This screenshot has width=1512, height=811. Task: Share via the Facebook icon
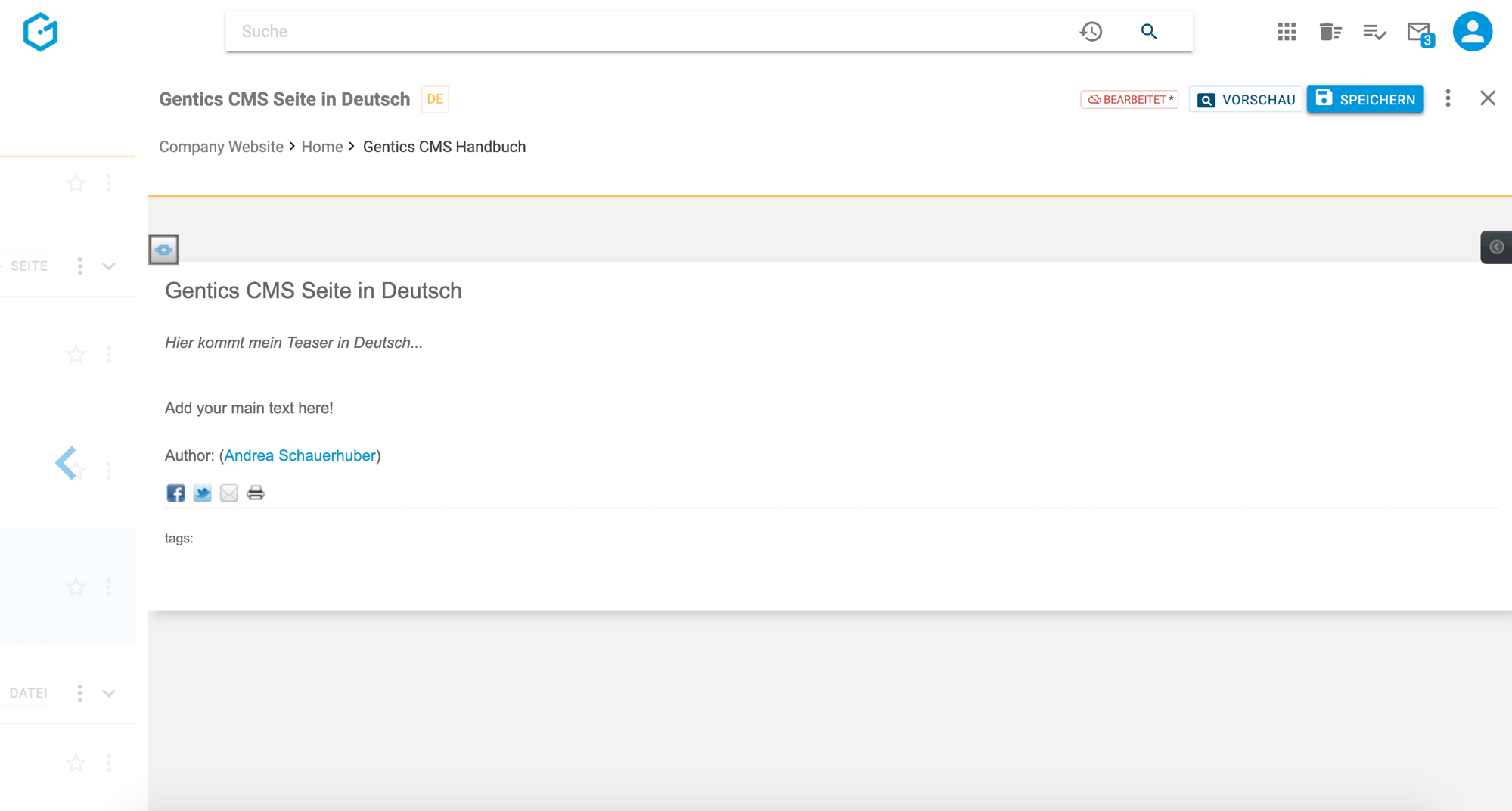pyautogui.click(x=175, y=493)
